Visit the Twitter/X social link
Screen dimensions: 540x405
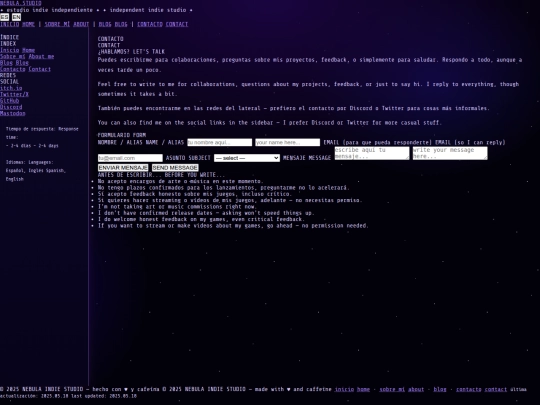click(x=14, y=94)
